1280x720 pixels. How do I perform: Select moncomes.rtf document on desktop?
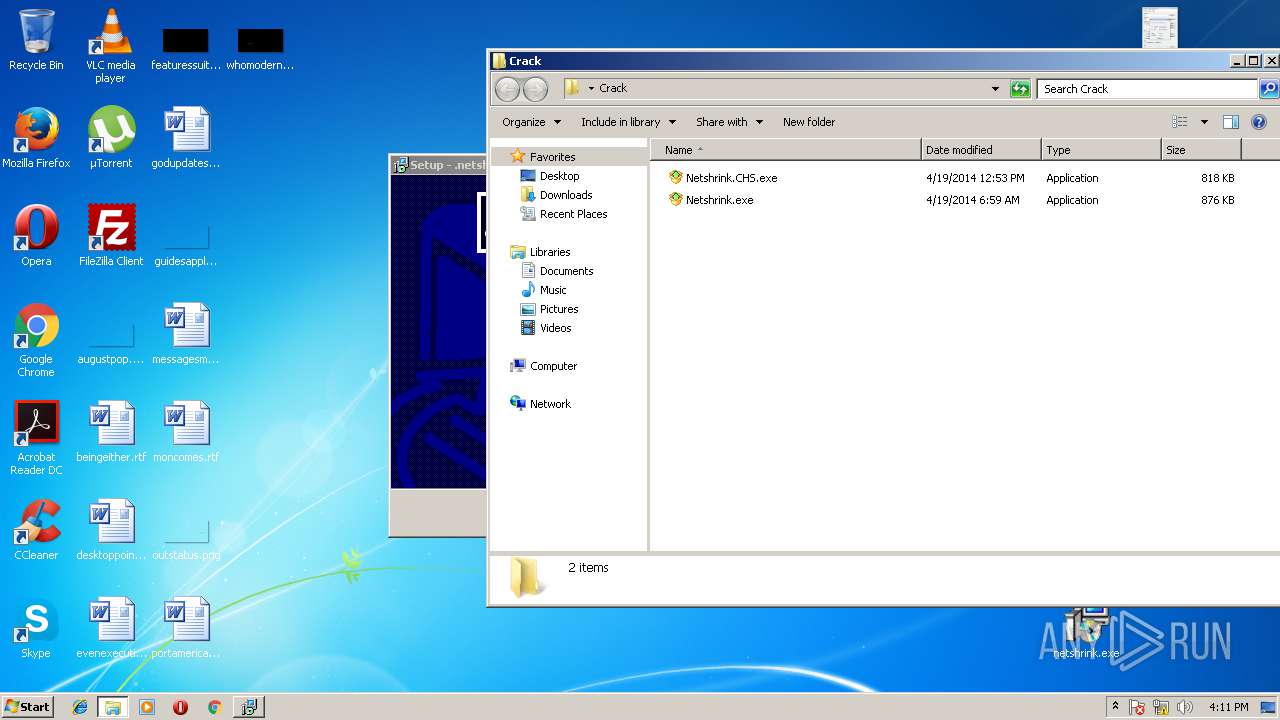pos(185,432)
